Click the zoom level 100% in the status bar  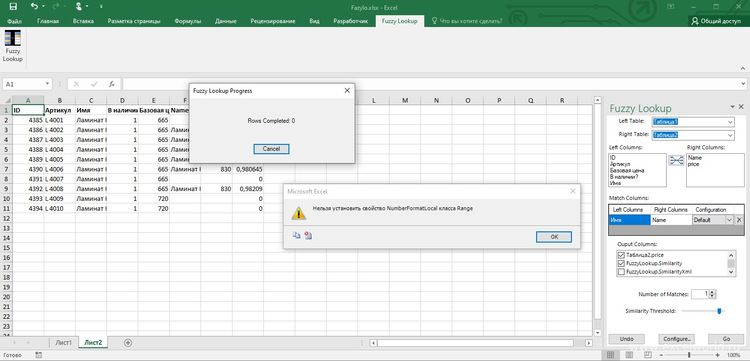[x=733, y=355]
